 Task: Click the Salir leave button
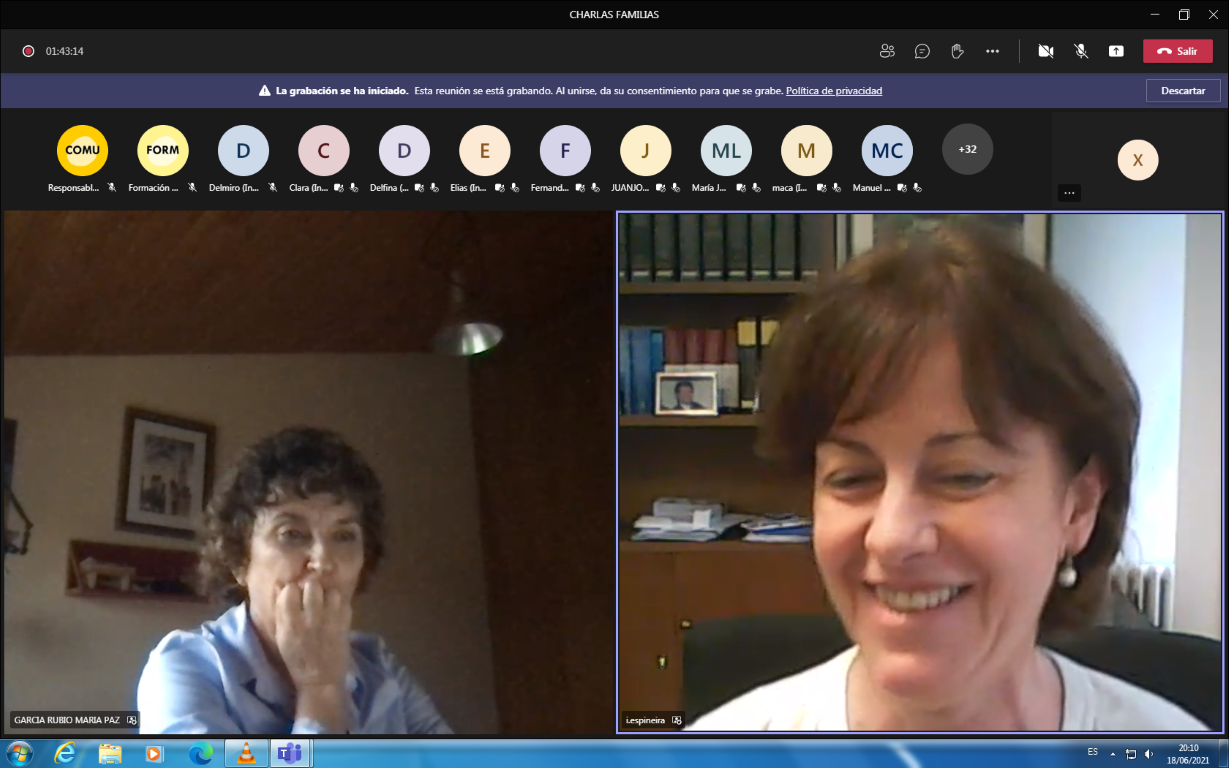(1177, 51)
